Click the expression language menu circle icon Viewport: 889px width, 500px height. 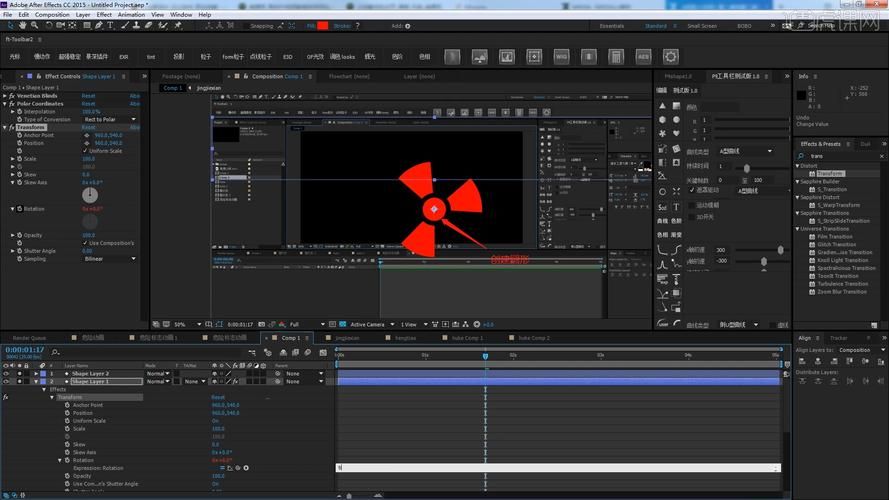tap(246, 468)
